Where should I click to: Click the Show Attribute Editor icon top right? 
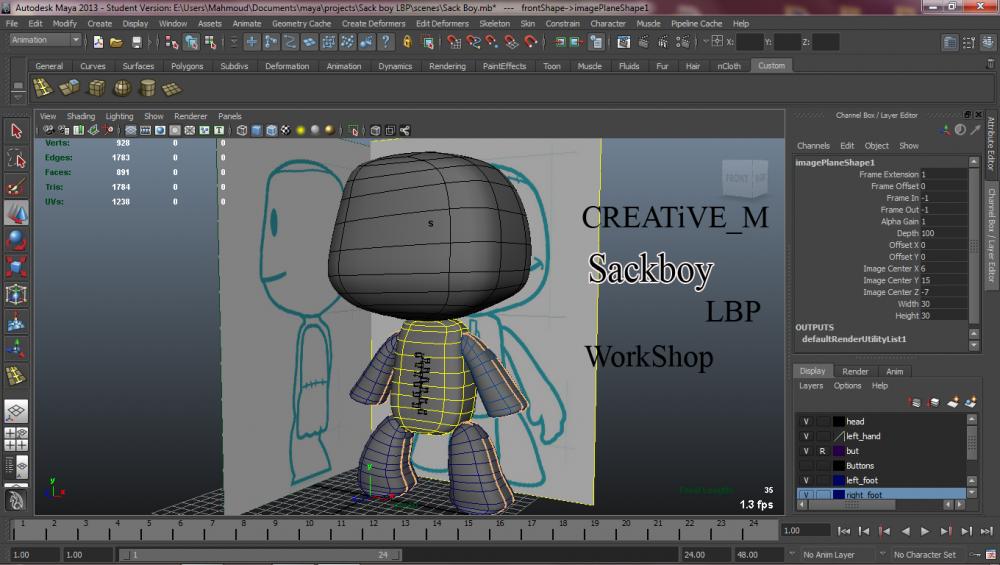click(950, 43)
